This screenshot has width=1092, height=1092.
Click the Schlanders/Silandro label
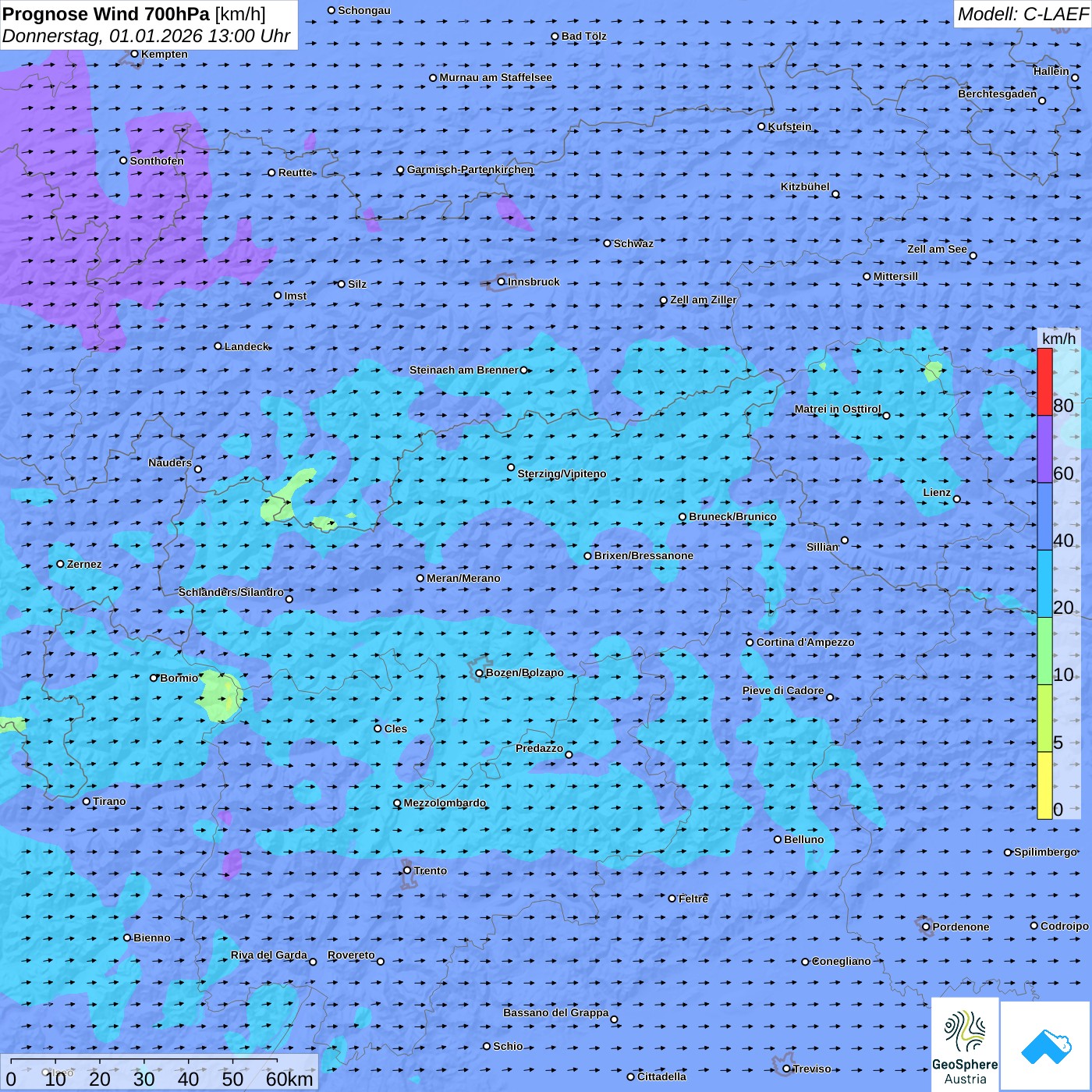231,592
